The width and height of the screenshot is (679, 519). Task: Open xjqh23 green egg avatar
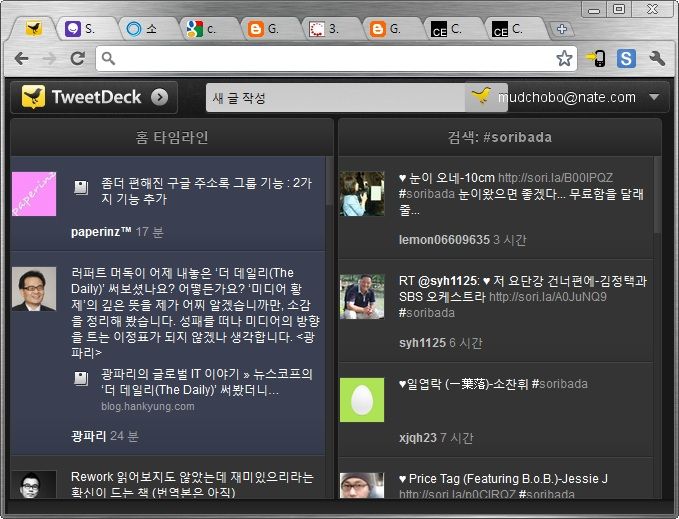pos(362,400)
